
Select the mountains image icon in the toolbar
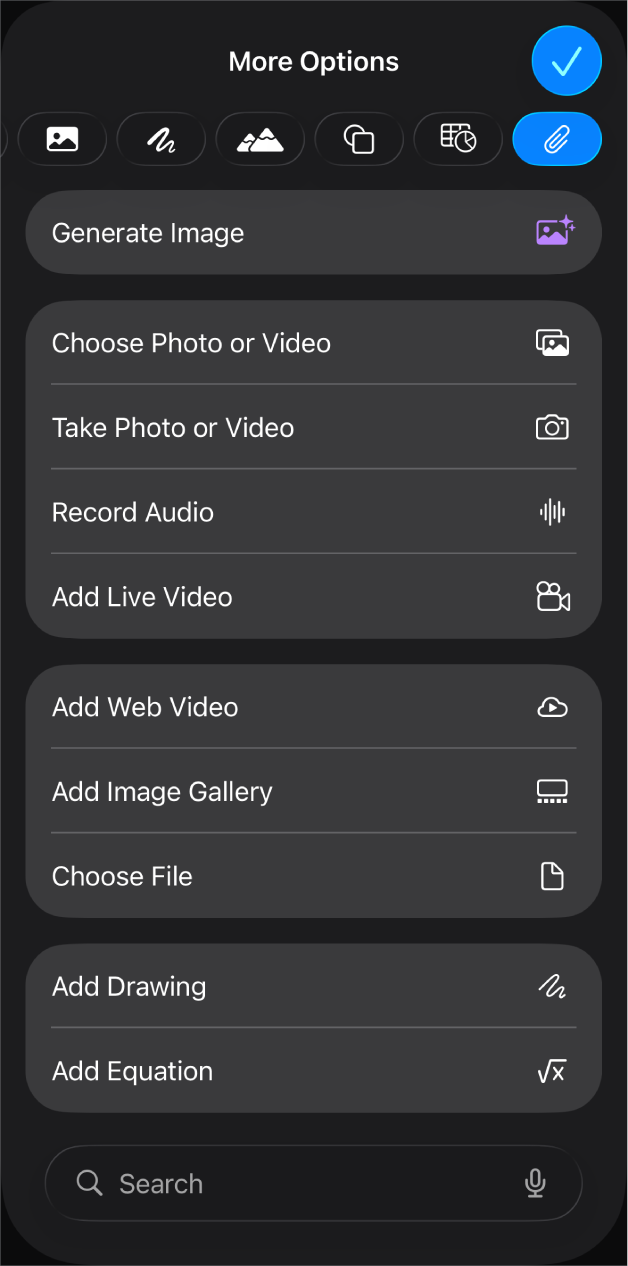260,139
